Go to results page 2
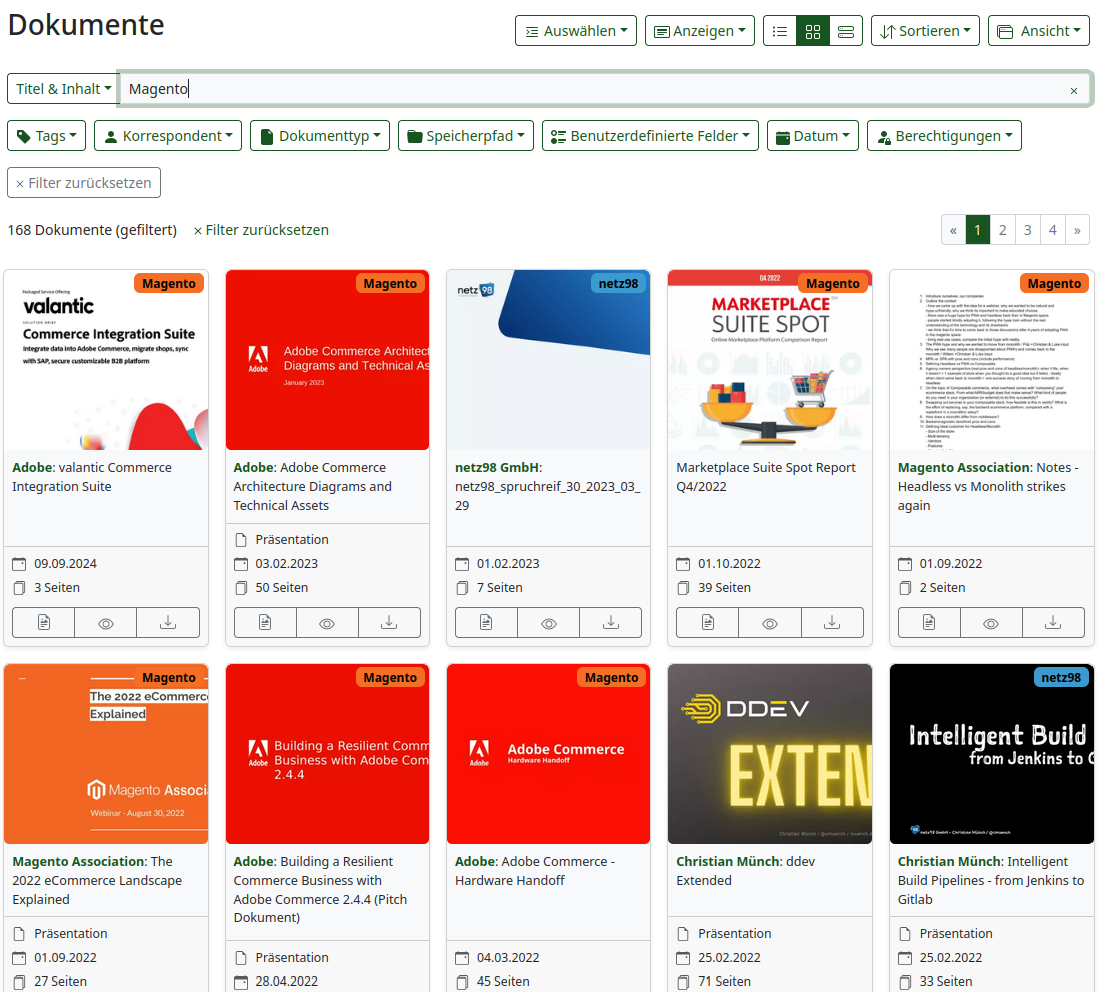Image resolution: width=1103 pixels, height=992 pixels. 1002,230
